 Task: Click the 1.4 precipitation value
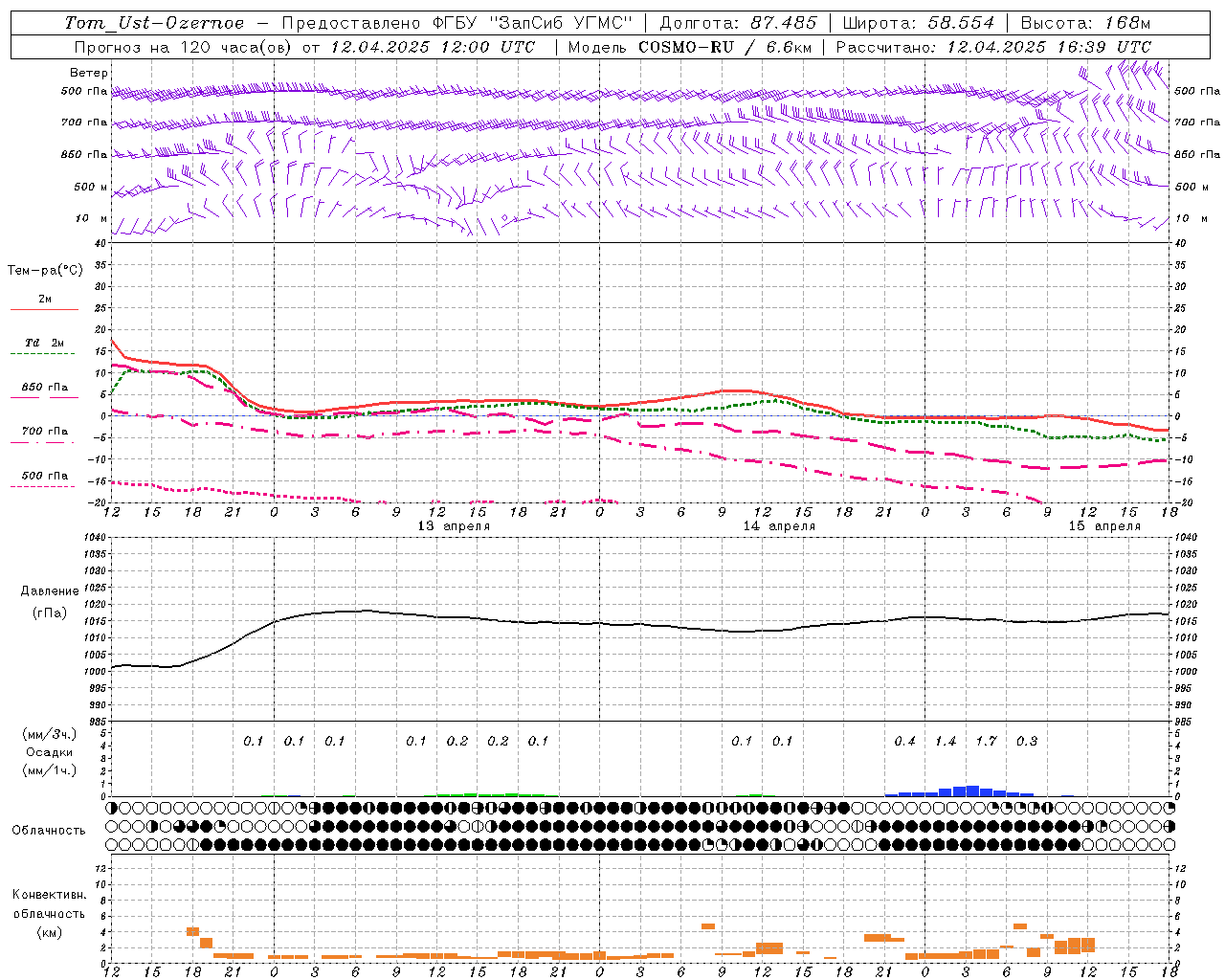pos(946,741)
